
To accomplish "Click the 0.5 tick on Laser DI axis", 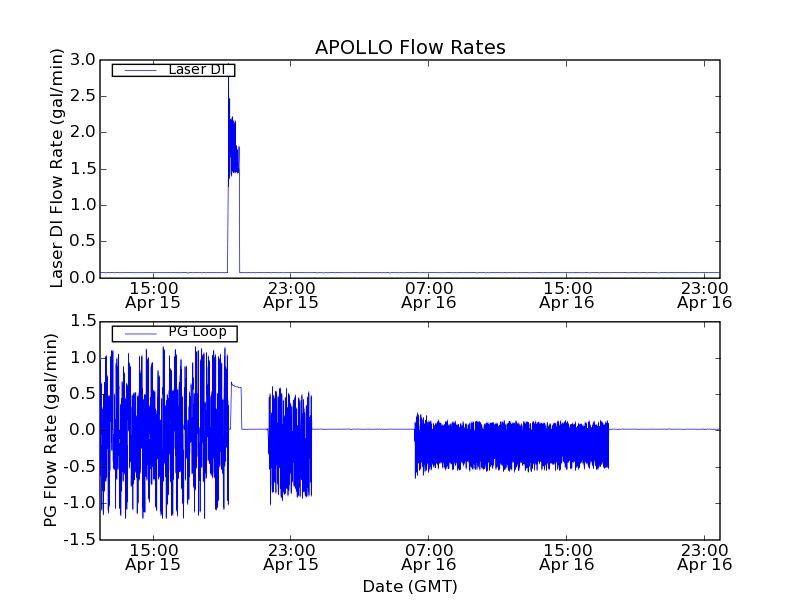I will click(x=83, y=241).
